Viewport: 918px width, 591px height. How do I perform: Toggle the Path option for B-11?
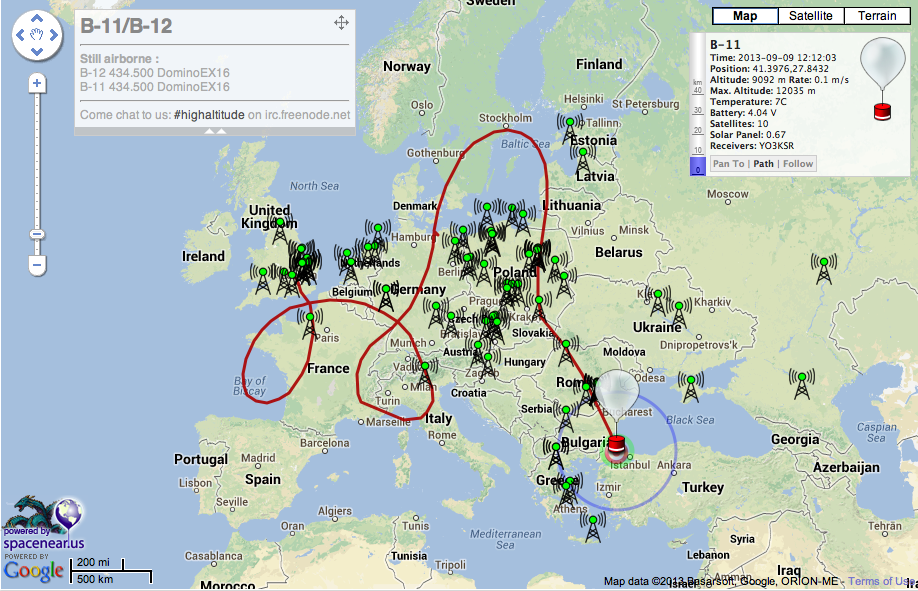click(763, 164)
